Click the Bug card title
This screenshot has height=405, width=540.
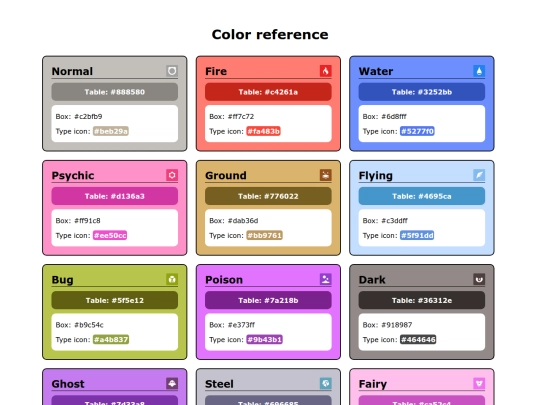62,280
